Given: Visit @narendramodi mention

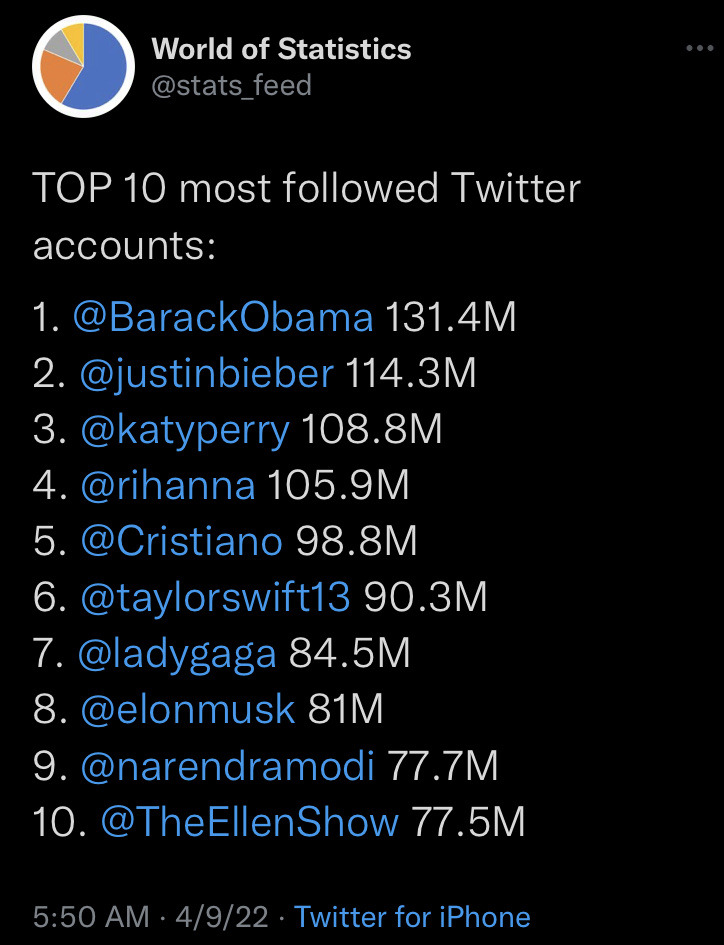Looking at the screenshot, I should [x=227, y=766].
